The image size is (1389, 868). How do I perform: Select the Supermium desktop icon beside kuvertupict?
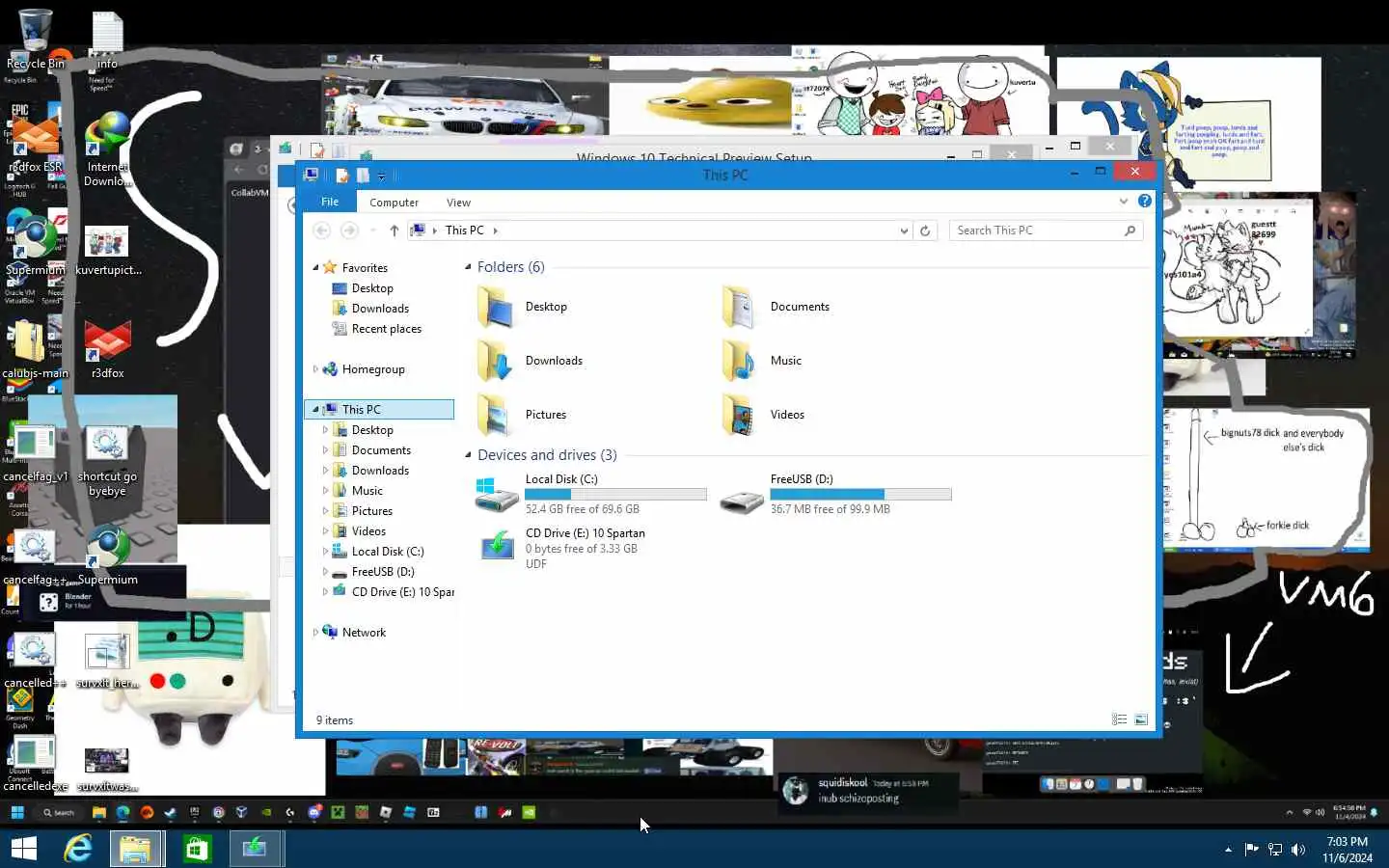click(x=35, y=246)
